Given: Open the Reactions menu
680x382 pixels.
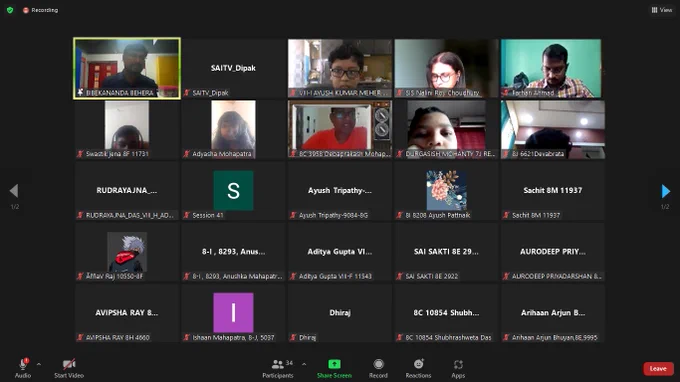Looking at the screenshot, I should click(x=418, y=368).
